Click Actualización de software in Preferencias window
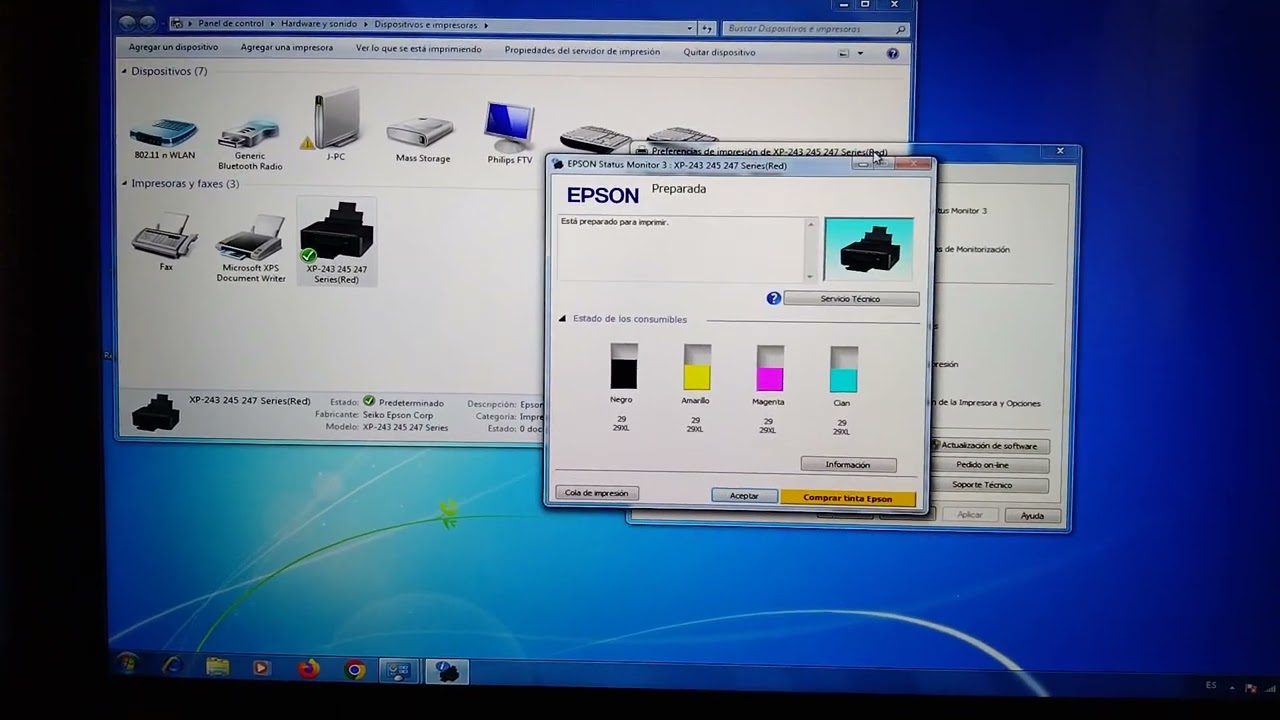 coord(989,446)
